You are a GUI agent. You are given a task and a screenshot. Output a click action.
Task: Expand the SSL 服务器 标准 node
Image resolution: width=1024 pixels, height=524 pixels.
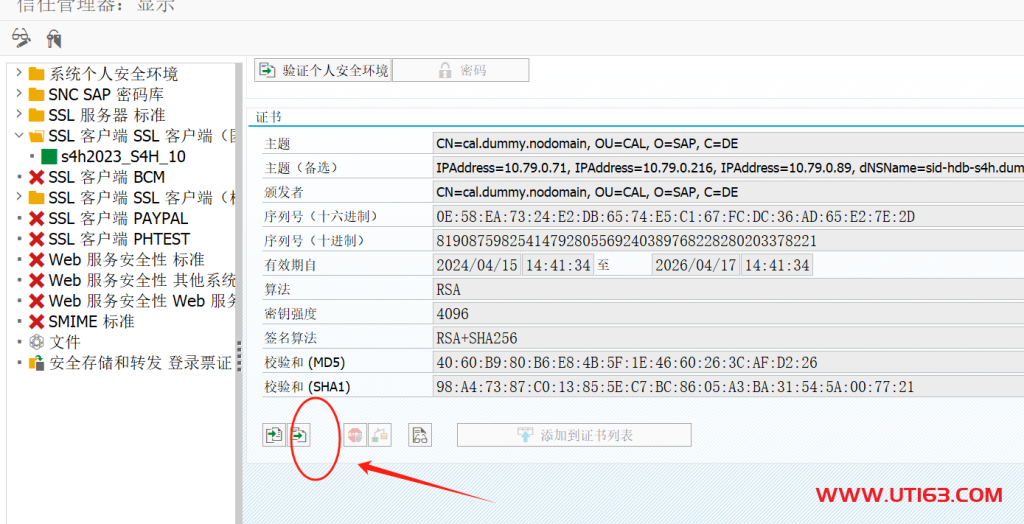coord(18,115)
